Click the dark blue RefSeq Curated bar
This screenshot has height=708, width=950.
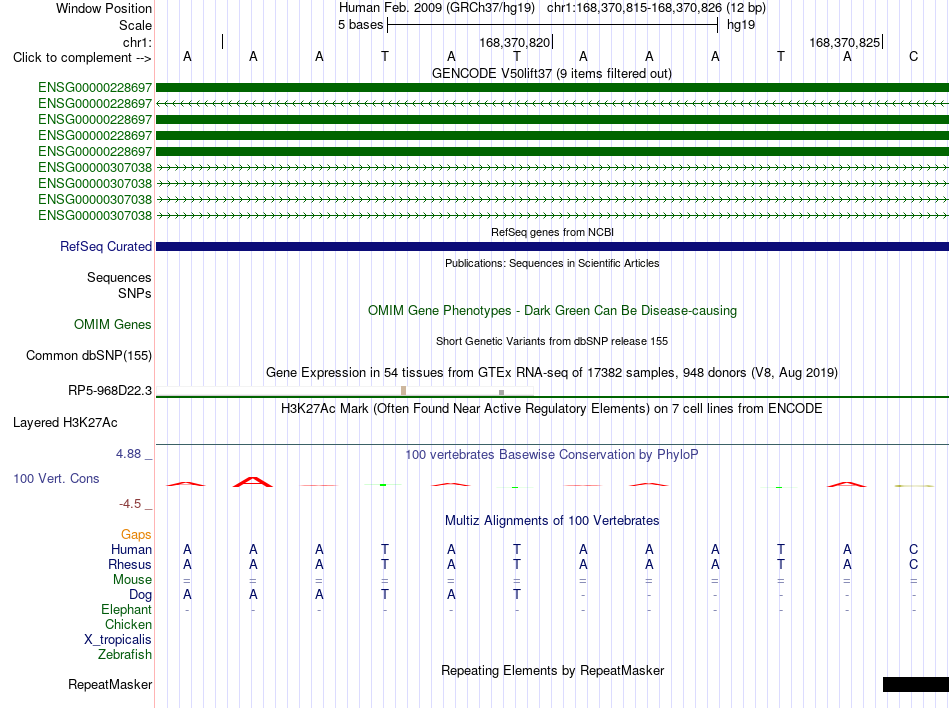(x=552, y=246)
